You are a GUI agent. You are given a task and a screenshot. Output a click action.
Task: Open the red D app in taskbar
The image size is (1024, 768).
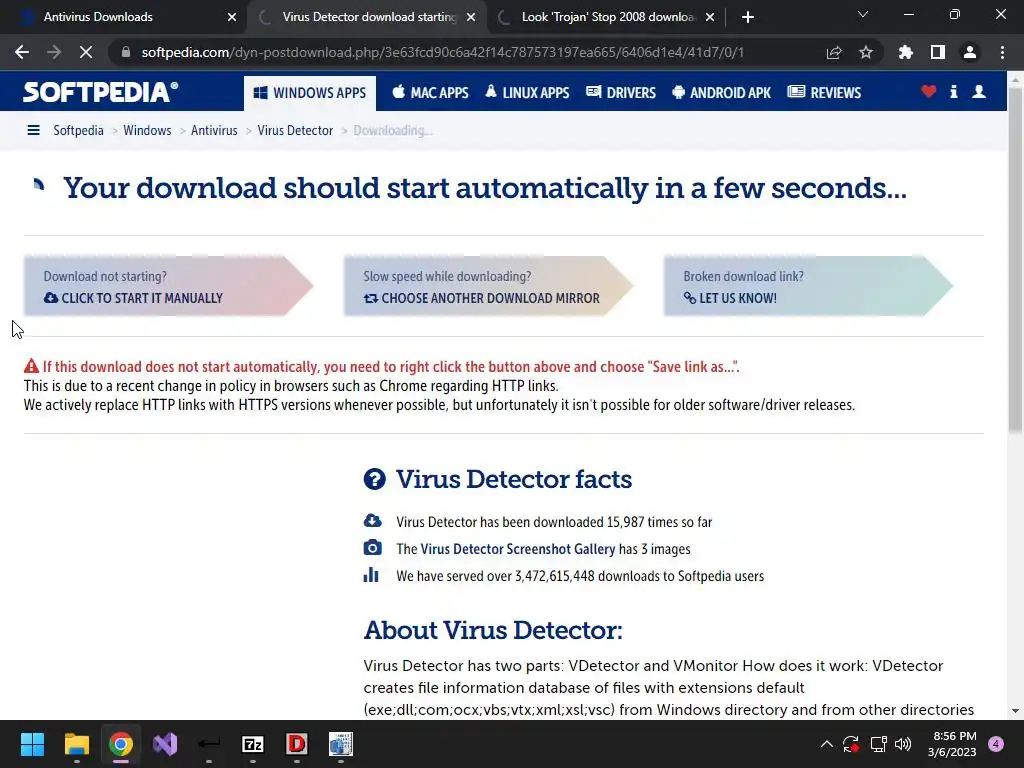tap(296, 744)
